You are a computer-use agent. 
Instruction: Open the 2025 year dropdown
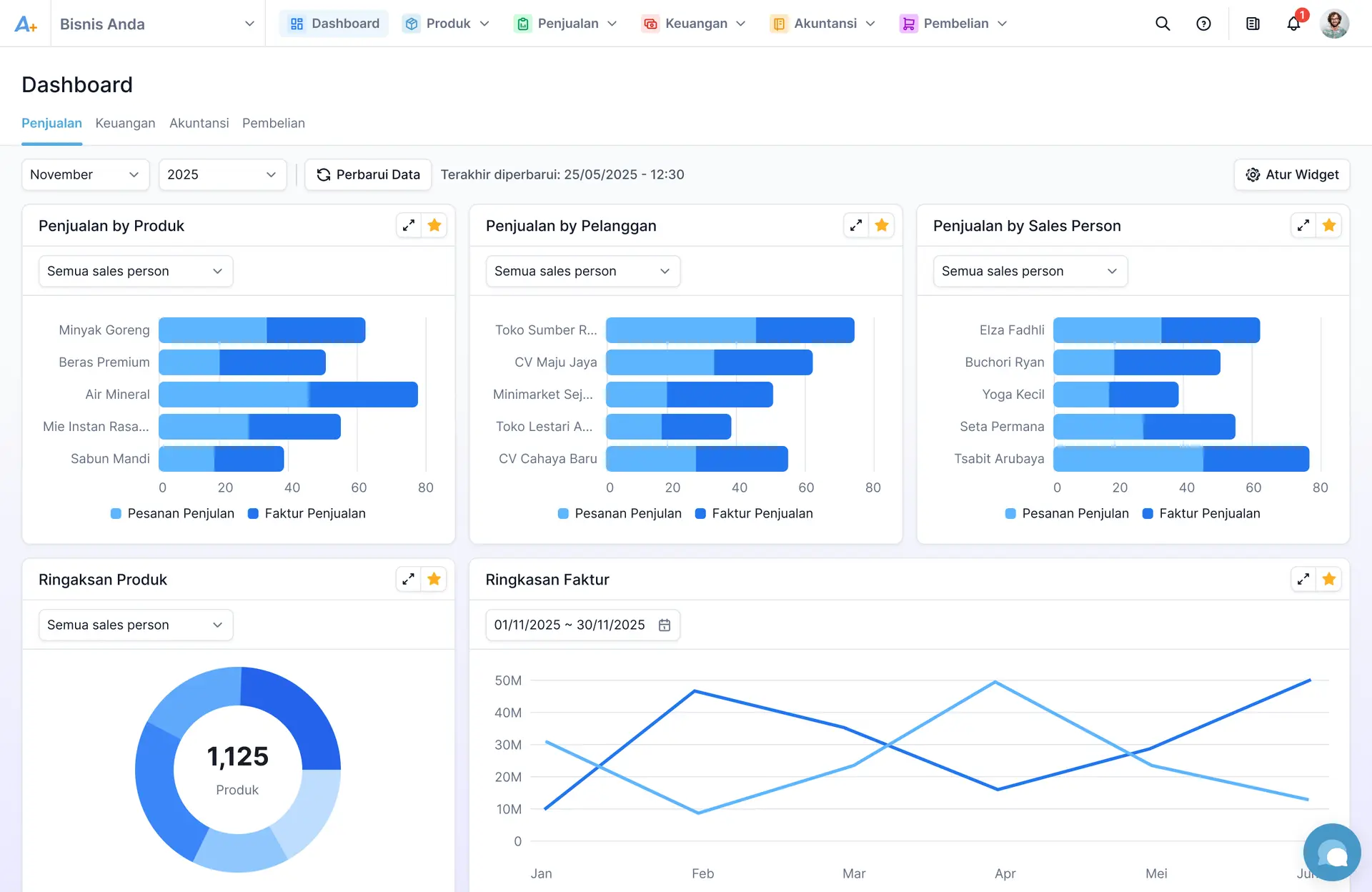(222, 174)
